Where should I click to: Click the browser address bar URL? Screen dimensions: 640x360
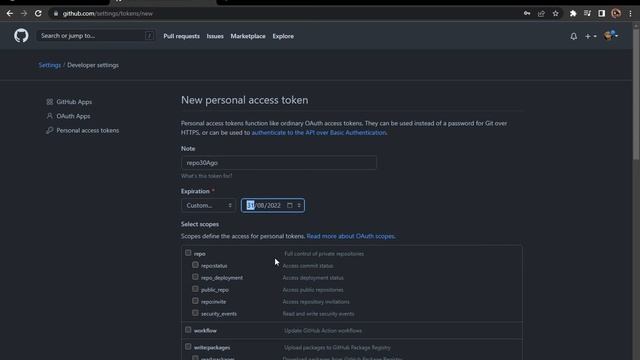pyautogui.click(x=108, y=13)
